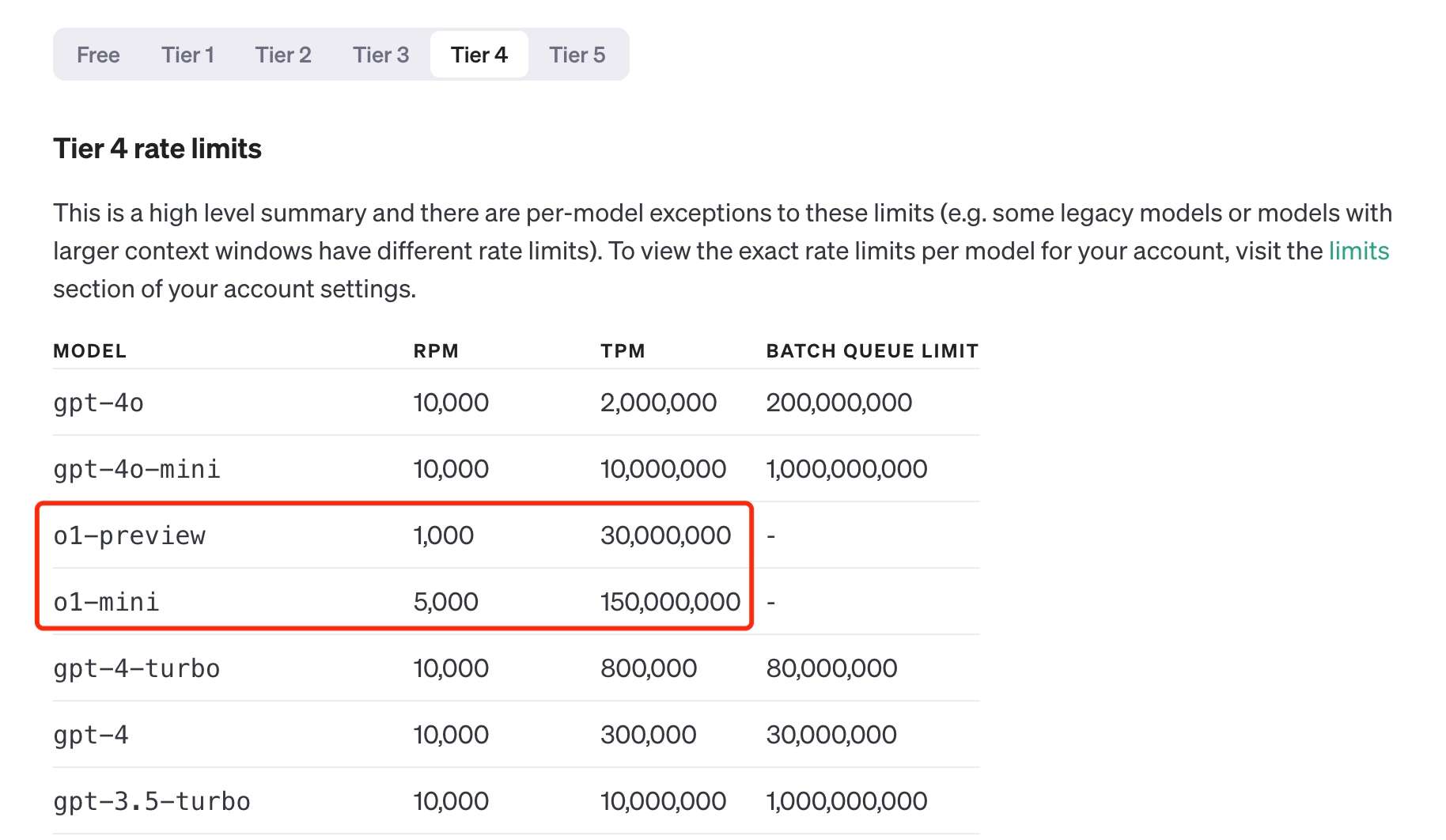The image size is (1446, 840).
Task: Click the active Tier 4 tab
Action: (x=479, y=55)
